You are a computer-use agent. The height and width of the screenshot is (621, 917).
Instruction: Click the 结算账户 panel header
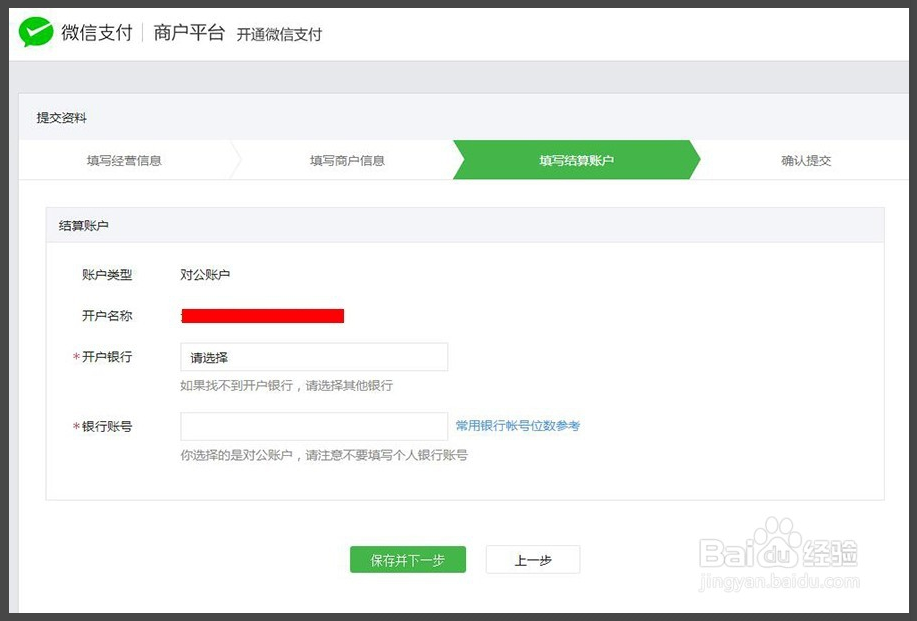click(84, 226)
